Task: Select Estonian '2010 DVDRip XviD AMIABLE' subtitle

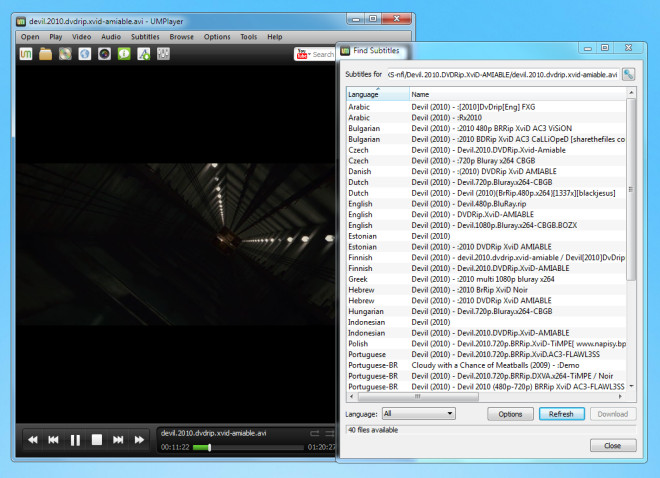Action: [x=486, y=247]
